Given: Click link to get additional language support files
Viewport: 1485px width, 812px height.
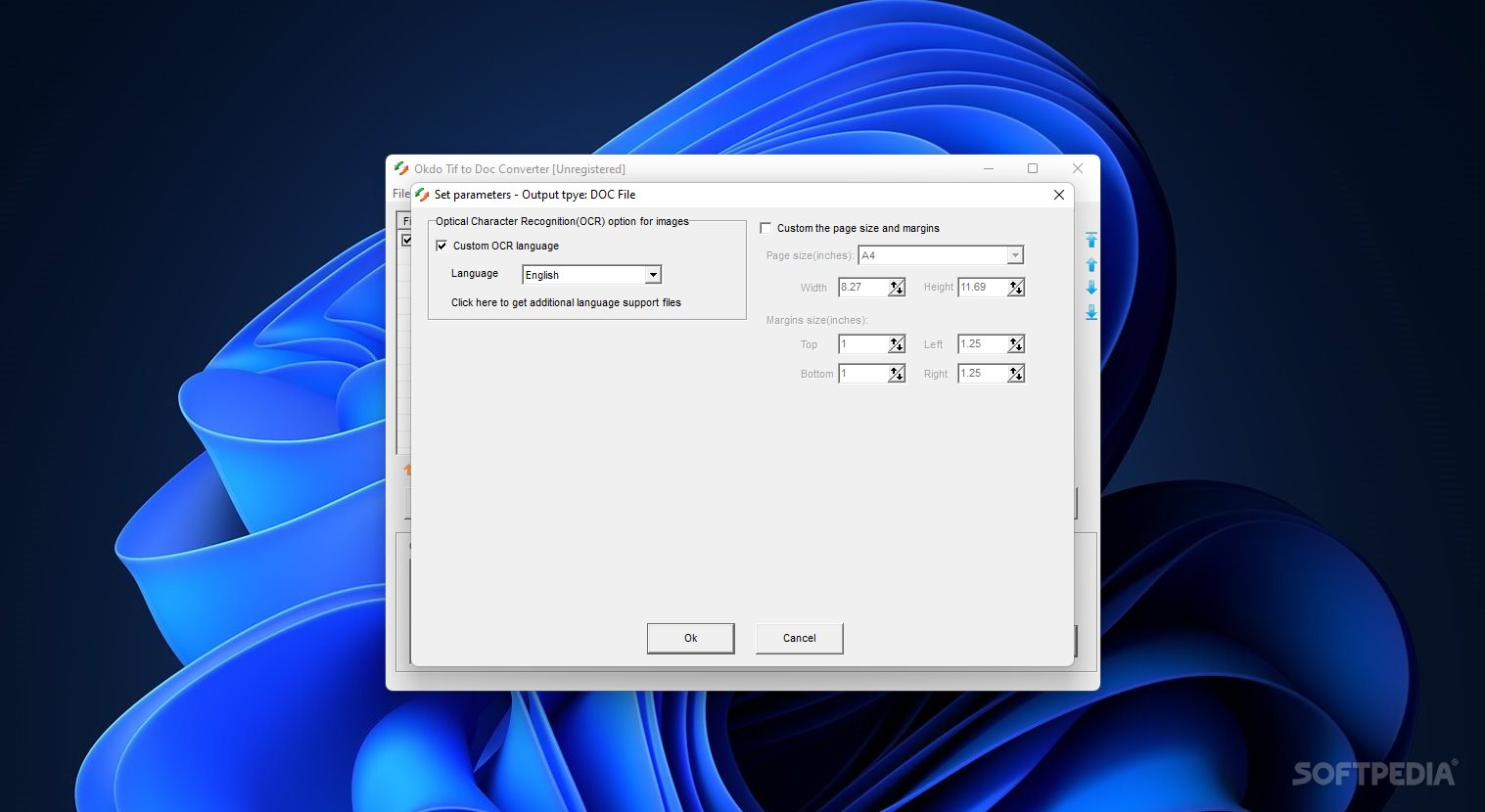Looking at the screenshot, I should tap(566, 302).
